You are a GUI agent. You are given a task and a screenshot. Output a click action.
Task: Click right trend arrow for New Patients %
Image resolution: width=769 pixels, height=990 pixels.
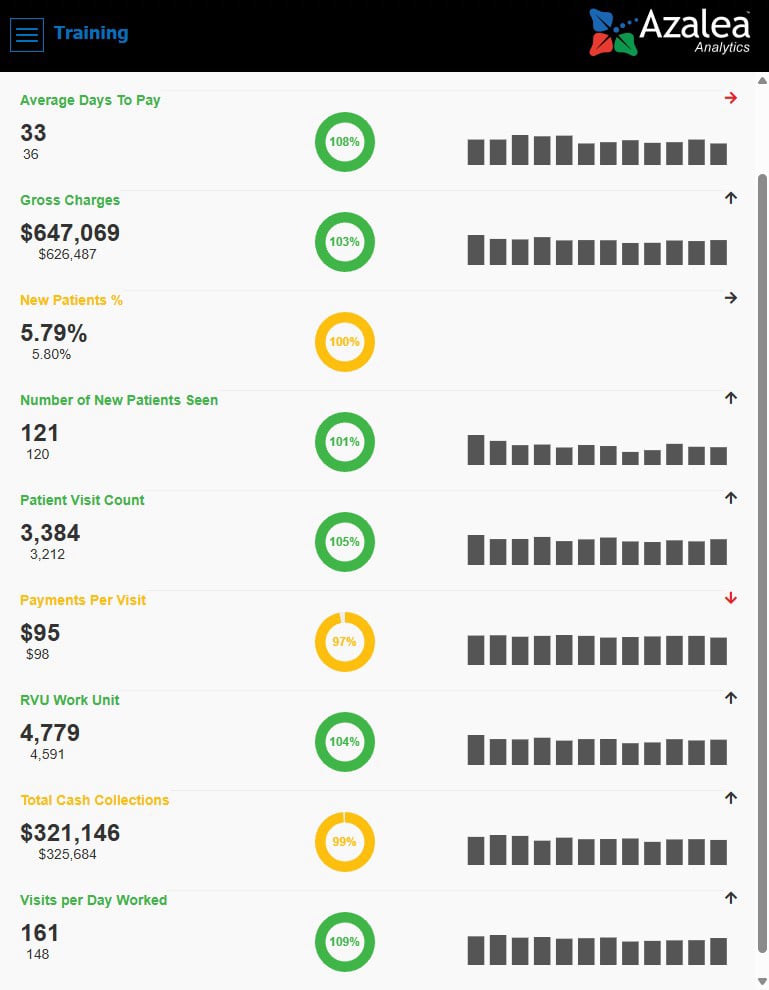tap(731, 298)
